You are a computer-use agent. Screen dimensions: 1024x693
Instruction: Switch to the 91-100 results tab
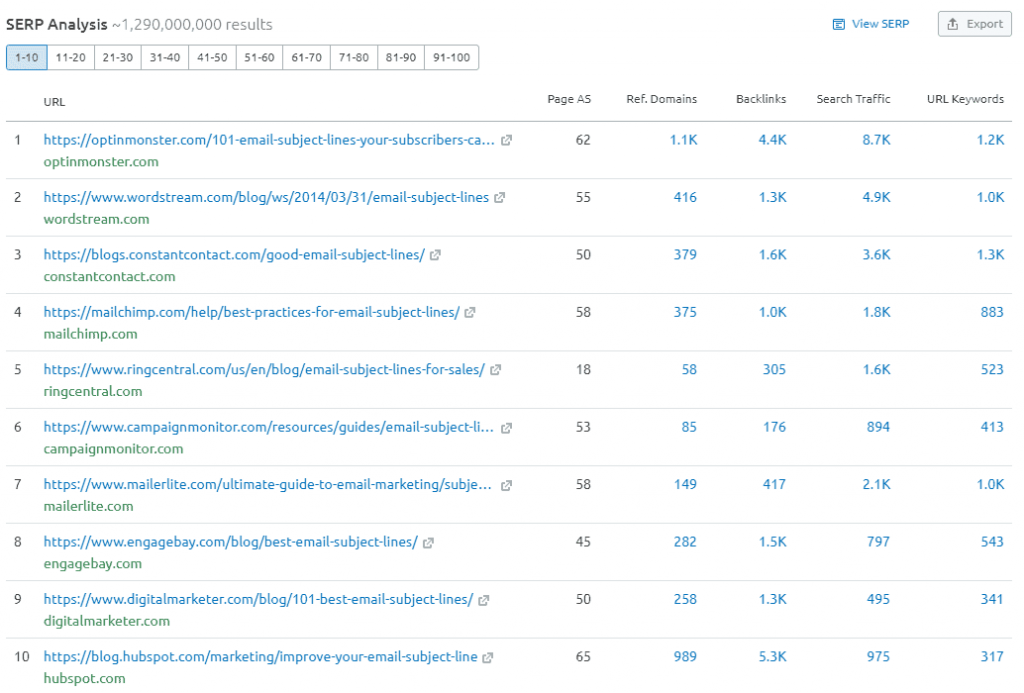pyautogui.click(x=451, y=57)
